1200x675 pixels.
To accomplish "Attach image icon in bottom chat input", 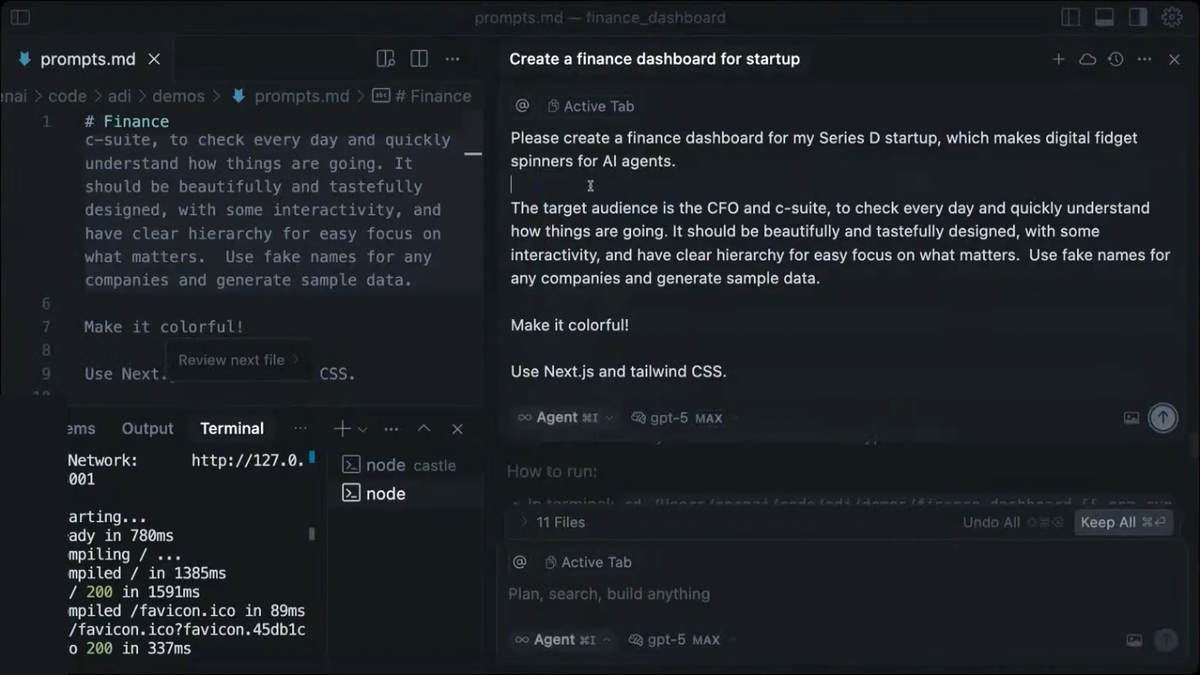I will [x=1134, y=640].
